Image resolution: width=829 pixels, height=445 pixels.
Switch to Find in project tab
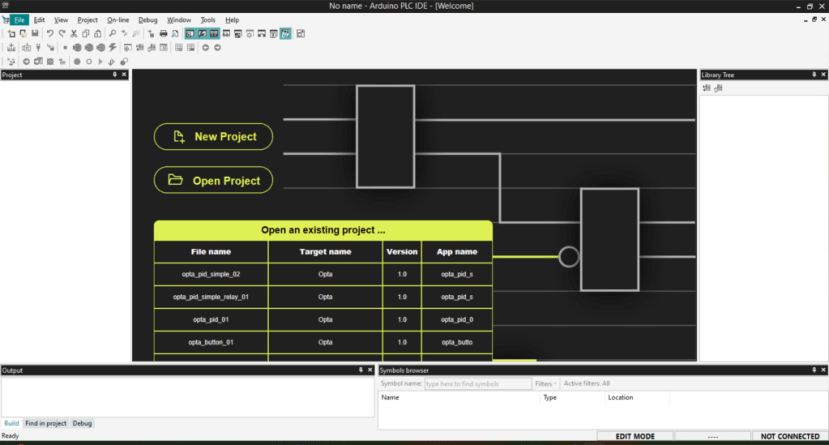(x=45, y=423)
